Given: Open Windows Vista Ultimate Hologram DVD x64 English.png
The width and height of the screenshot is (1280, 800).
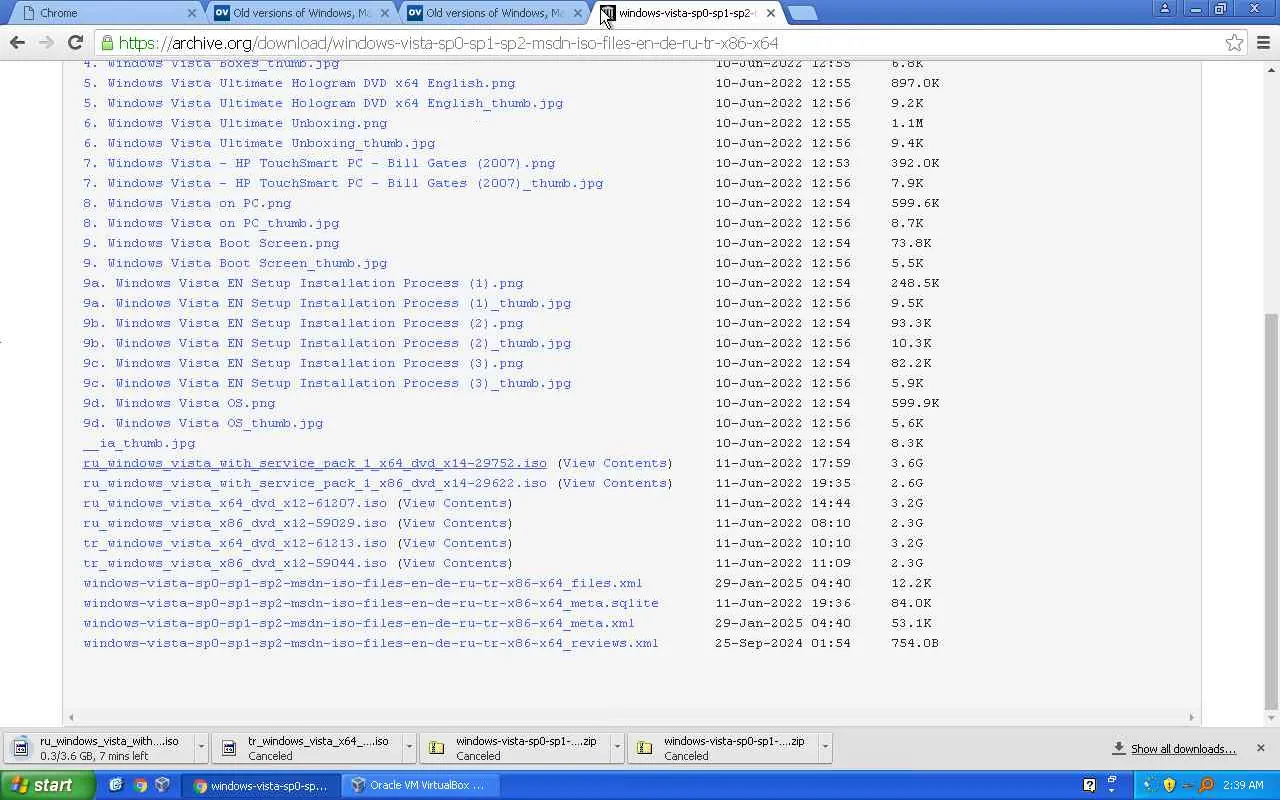Looking at the screenshot, I should (299, 83).
